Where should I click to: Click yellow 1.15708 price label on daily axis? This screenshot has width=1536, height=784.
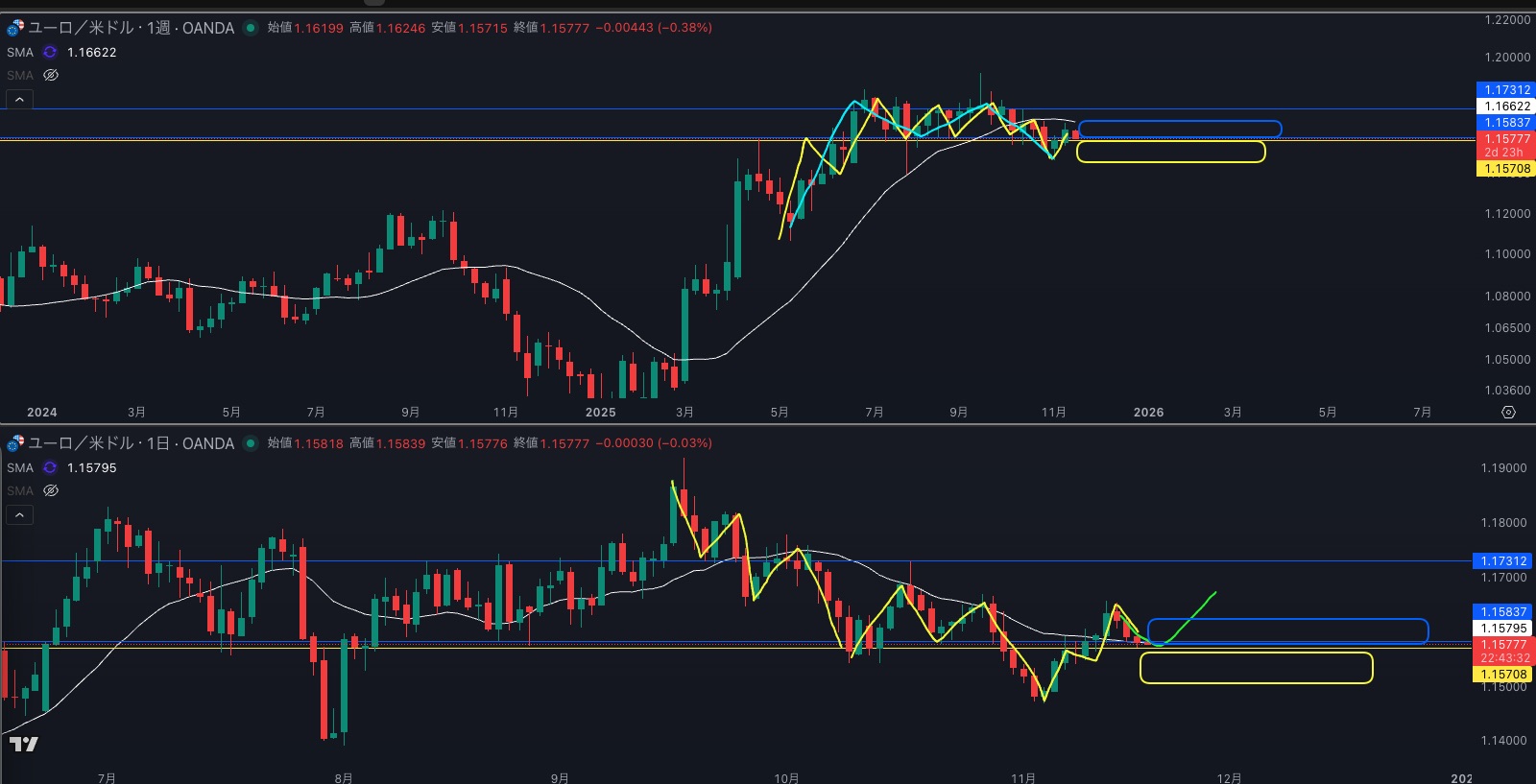tap(1504, 675)
